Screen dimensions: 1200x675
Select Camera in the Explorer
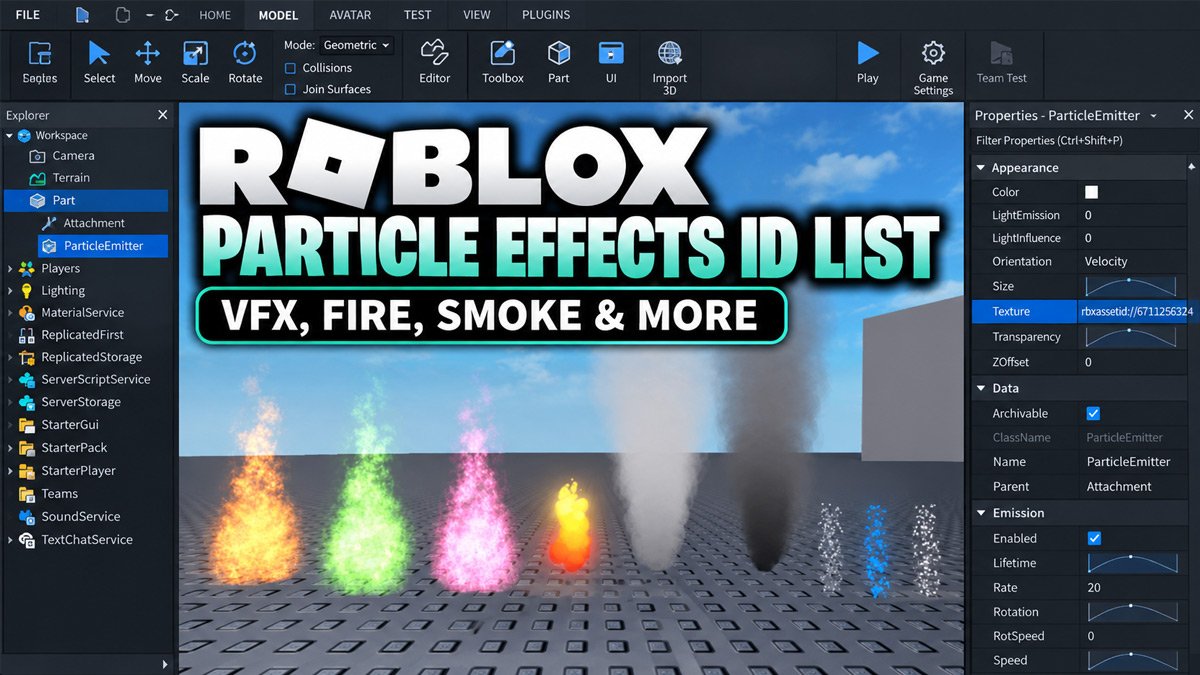pyautogui.click(x=74, y=156)
